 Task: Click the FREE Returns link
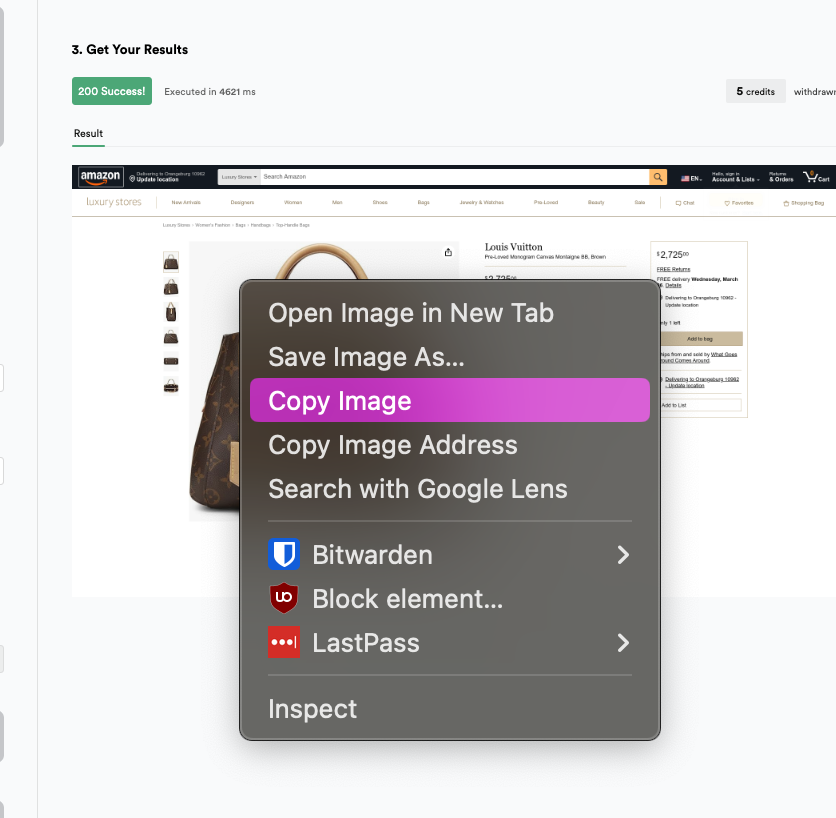click(673, 269)
